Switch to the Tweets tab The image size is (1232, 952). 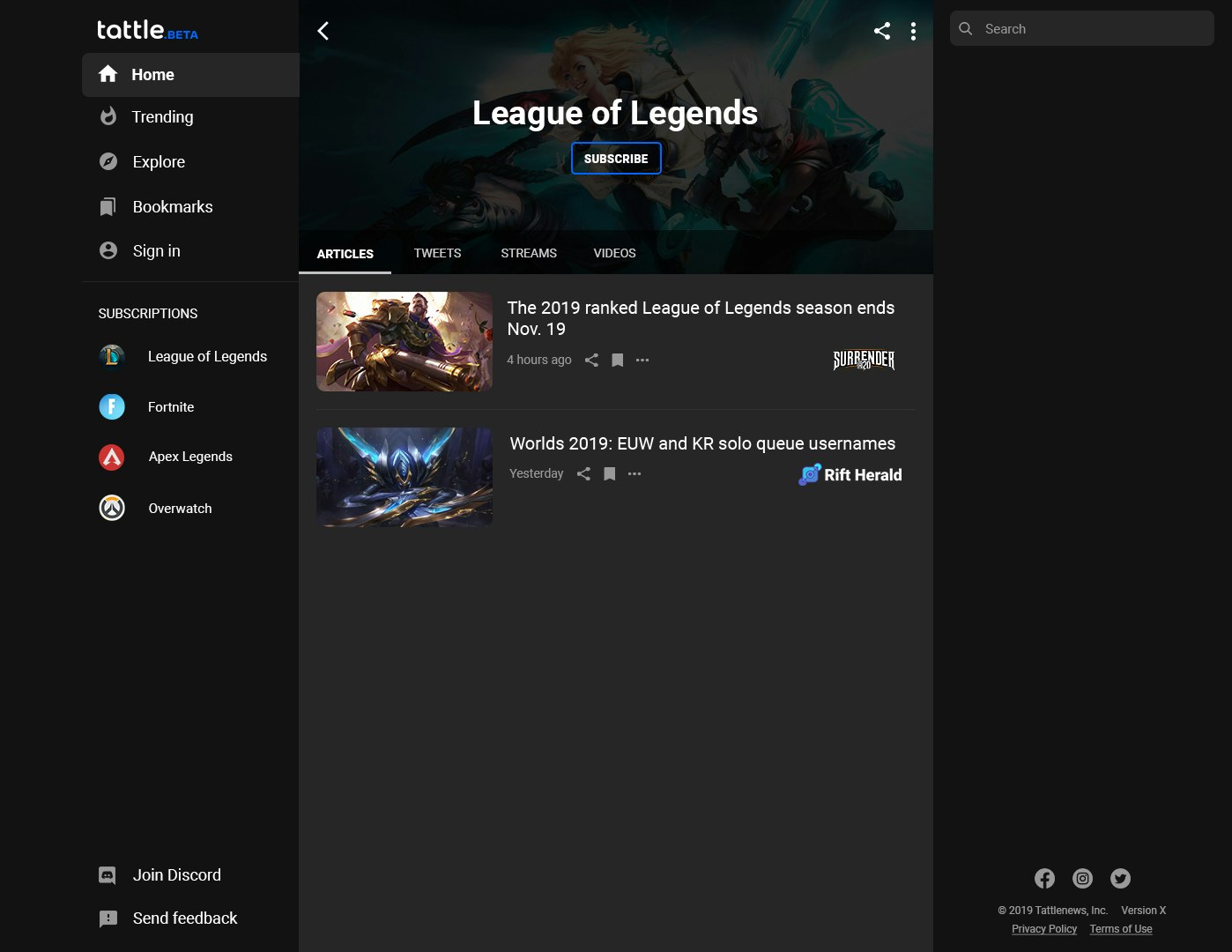[438, 253]
